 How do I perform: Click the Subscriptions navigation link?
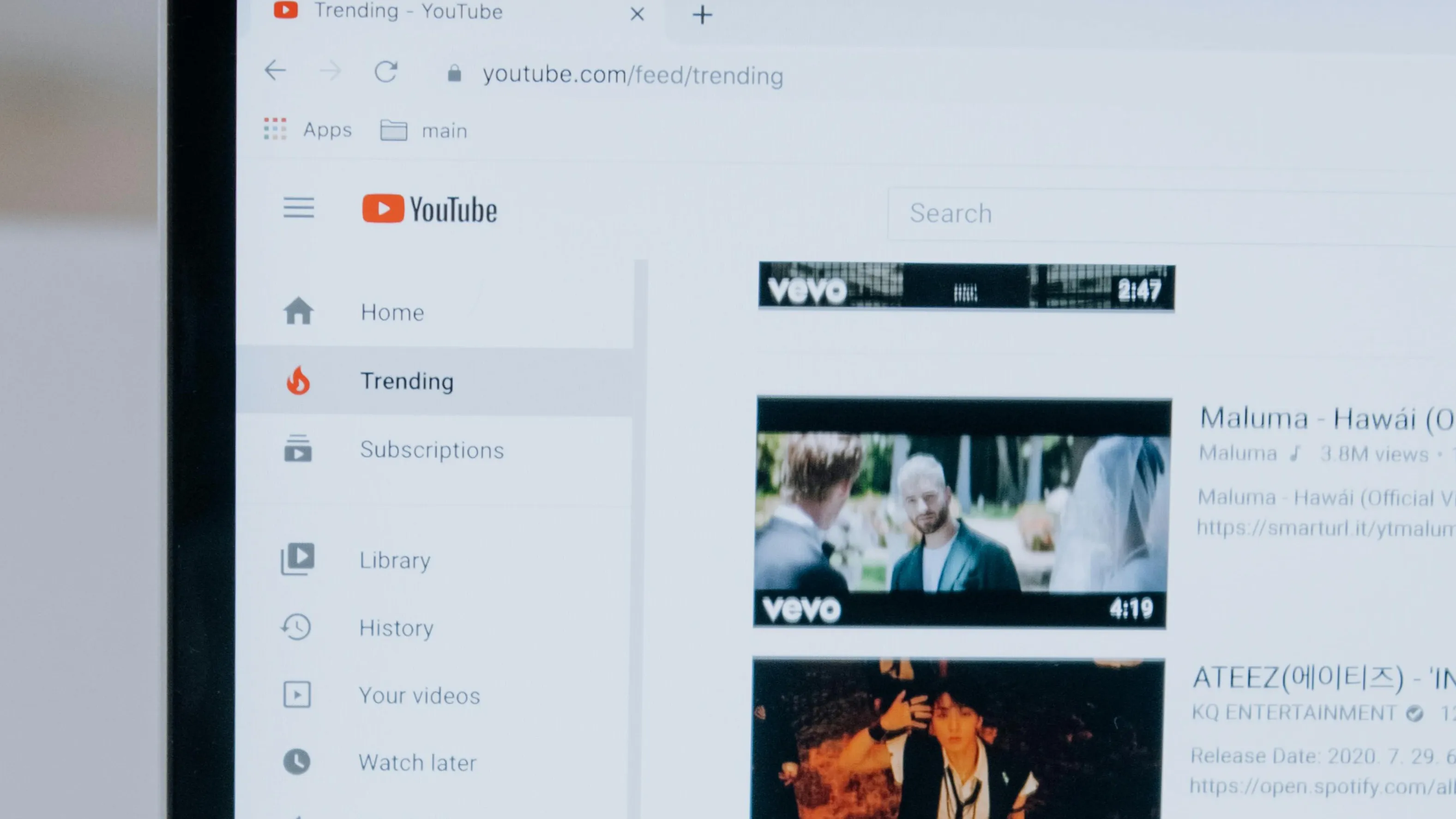pos(433,450)
